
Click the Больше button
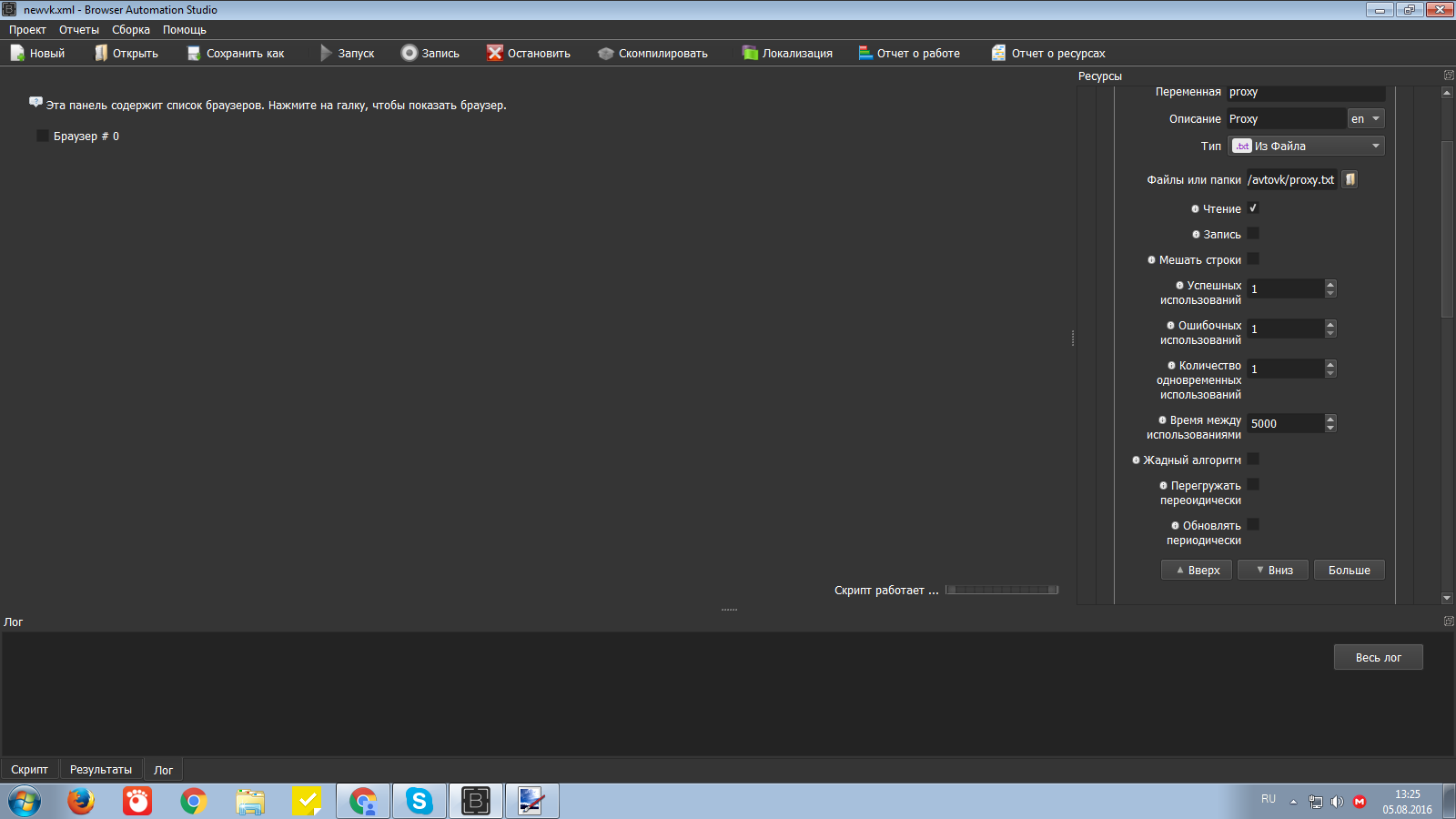tap(1349, 570)
